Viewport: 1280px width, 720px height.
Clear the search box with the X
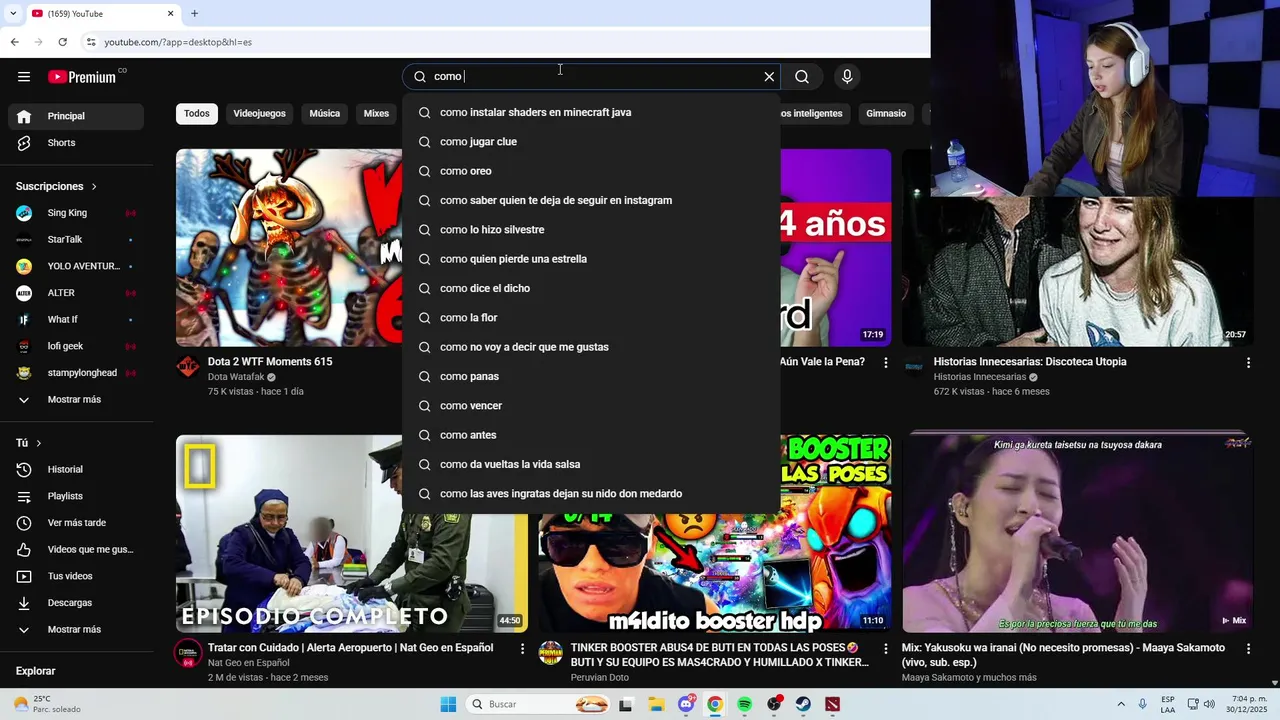pyautogui.click(x=769, y=77)
